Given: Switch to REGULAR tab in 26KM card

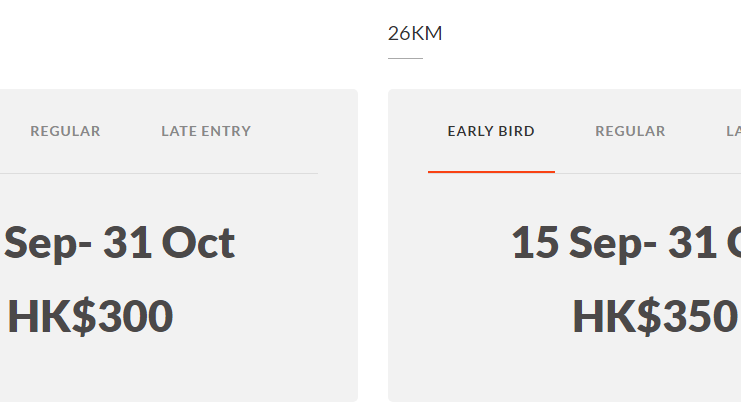Looking at the screenshot, I should click(x=630, y=131).
